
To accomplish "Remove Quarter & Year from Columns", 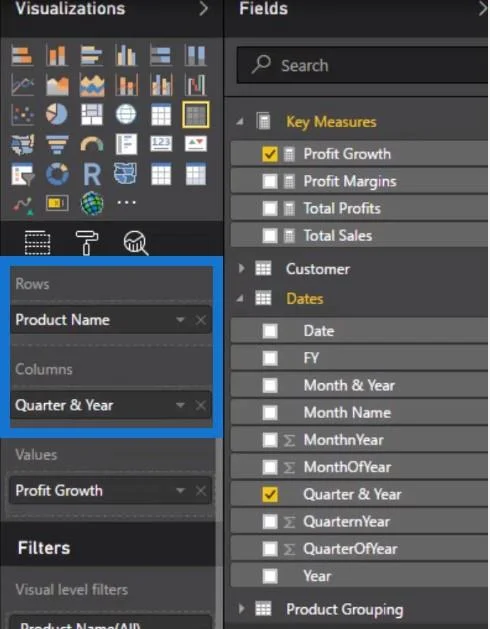I will point(201,405).
